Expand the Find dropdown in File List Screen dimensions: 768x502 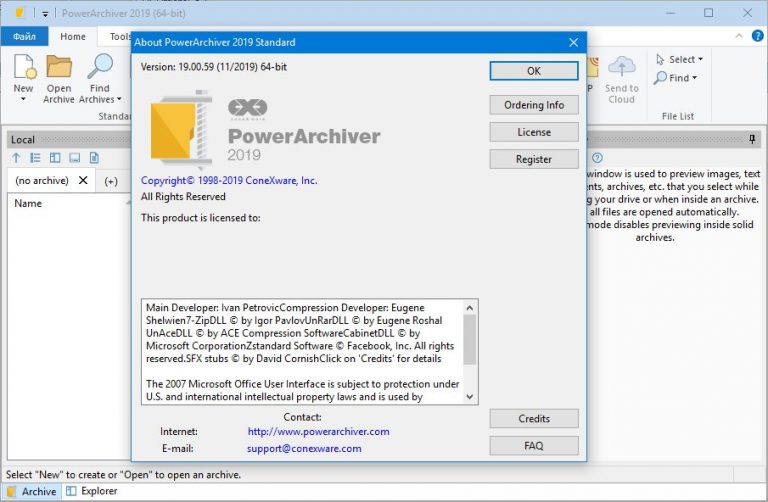click(675, 78)
